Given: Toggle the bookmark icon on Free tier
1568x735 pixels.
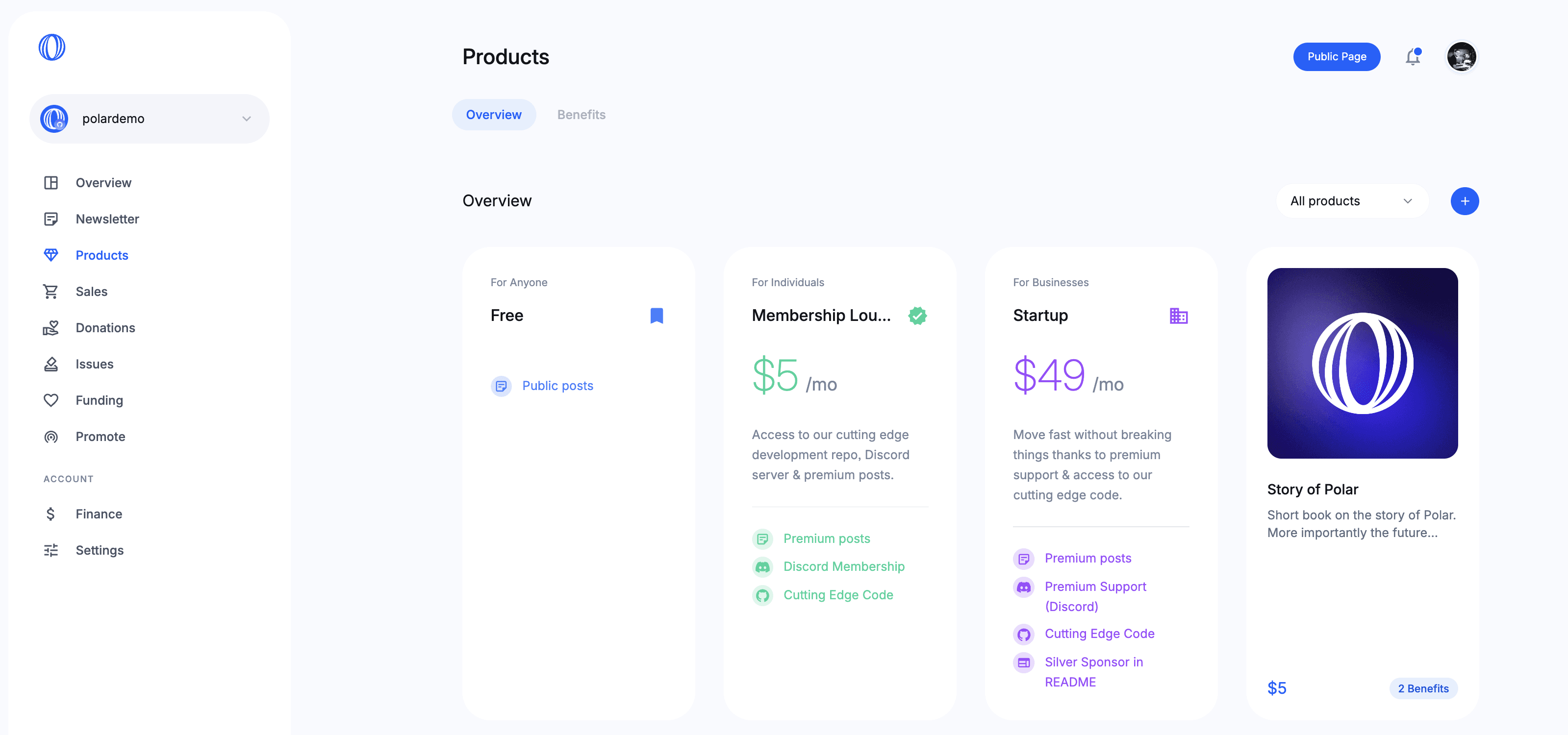Looking at the screenshot, I should click(657, 315).
